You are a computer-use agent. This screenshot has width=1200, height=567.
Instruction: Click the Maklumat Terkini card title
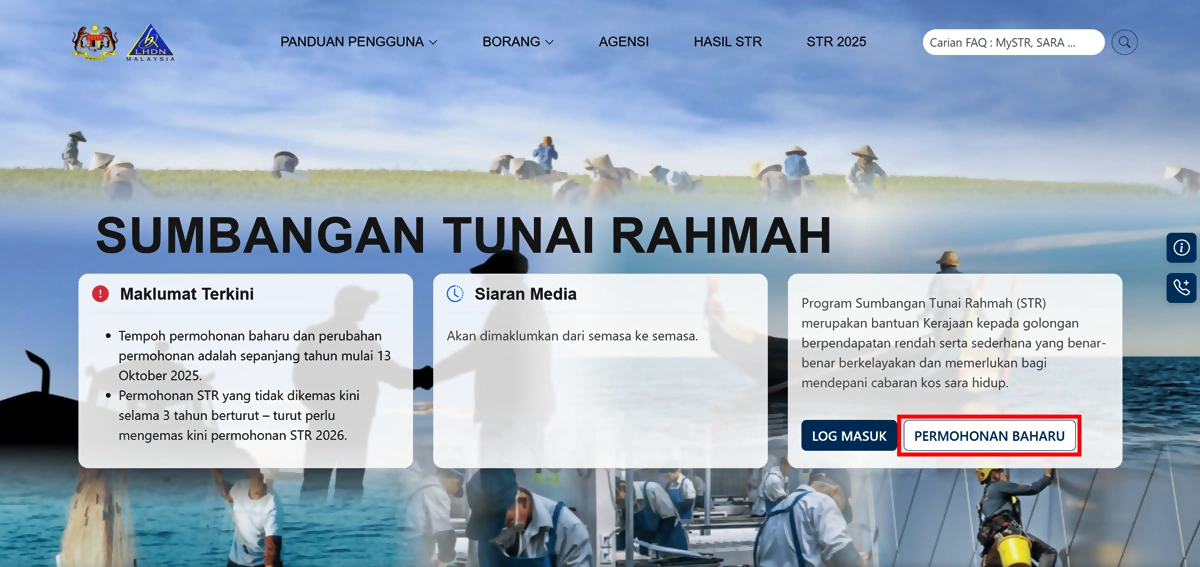pos(186,294)
